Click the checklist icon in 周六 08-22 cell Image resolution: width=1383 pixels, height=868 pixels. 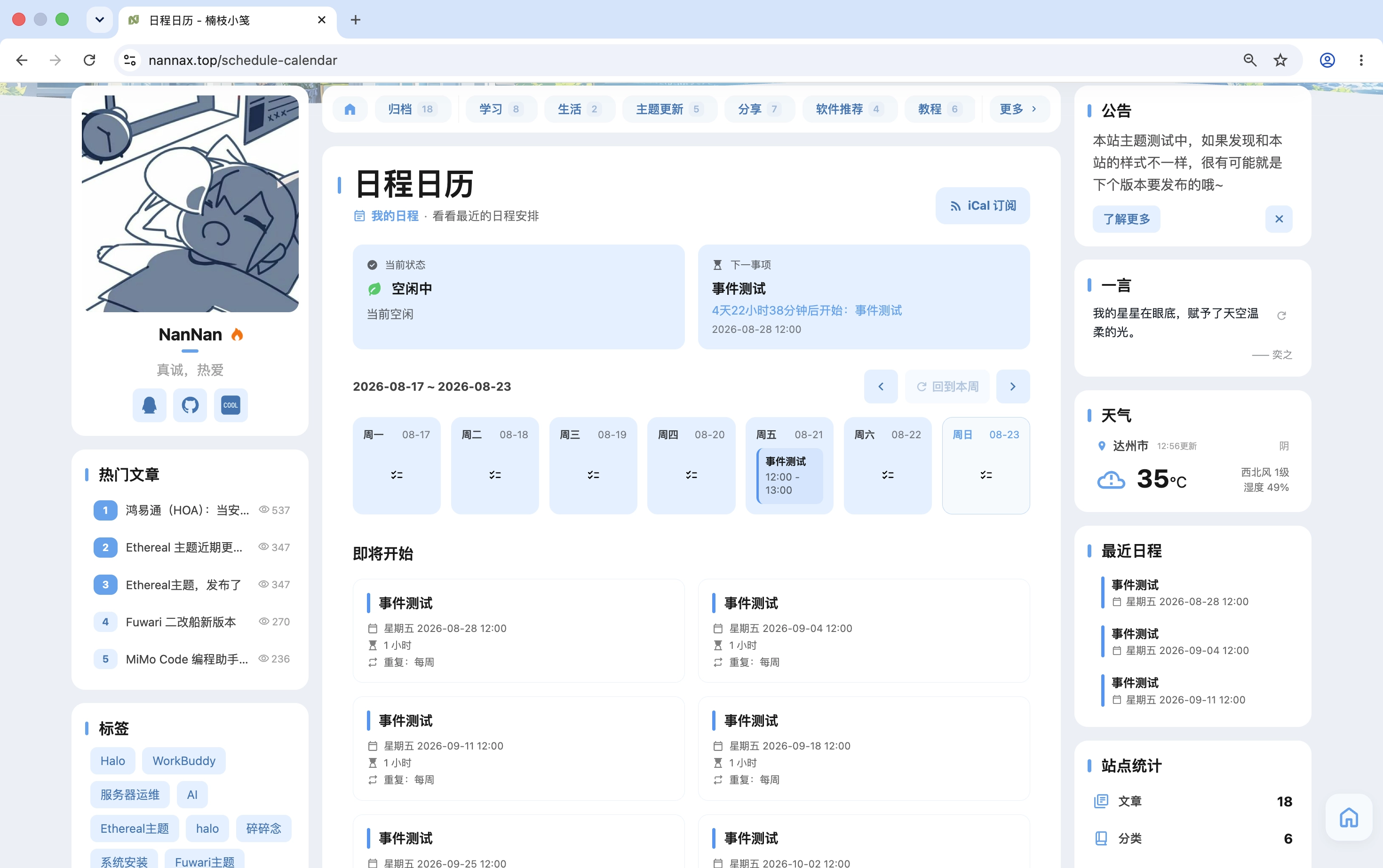point(888,475)
